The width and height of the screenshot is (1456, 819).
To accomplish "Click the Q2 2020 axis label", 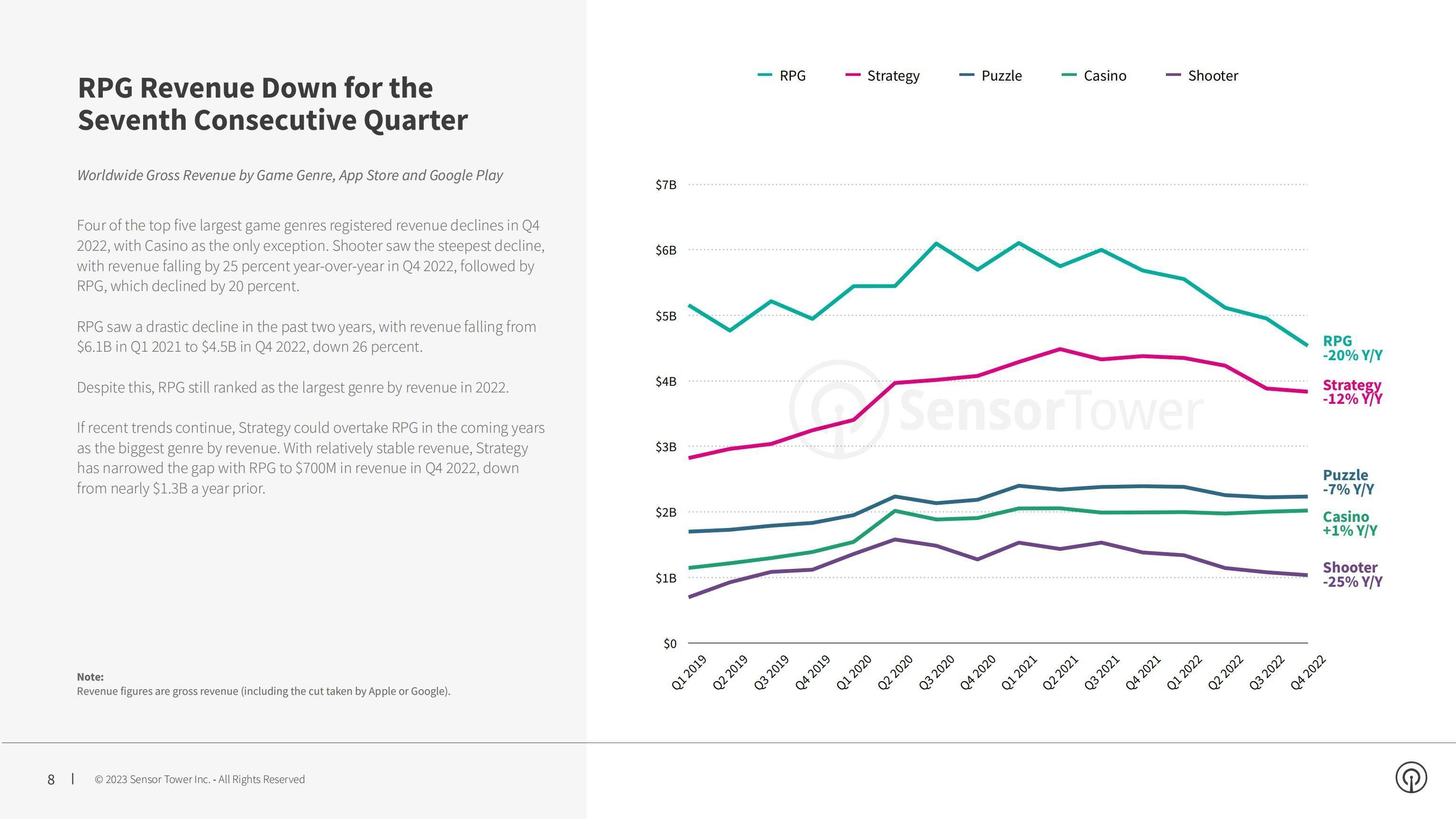I will (895, 673).
